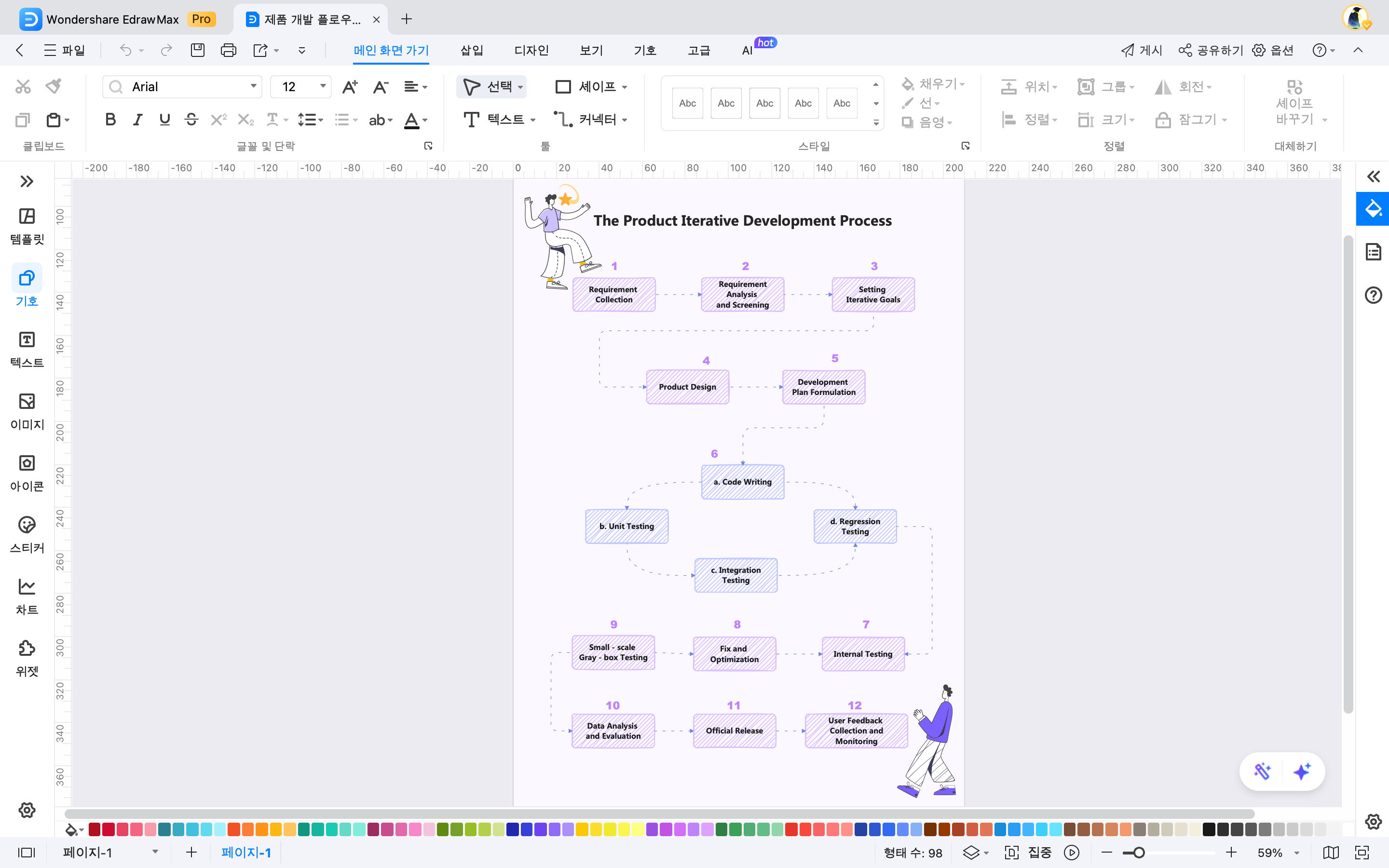Select the first Abc style preset
1389x868 pixels.
coord(687,103)
